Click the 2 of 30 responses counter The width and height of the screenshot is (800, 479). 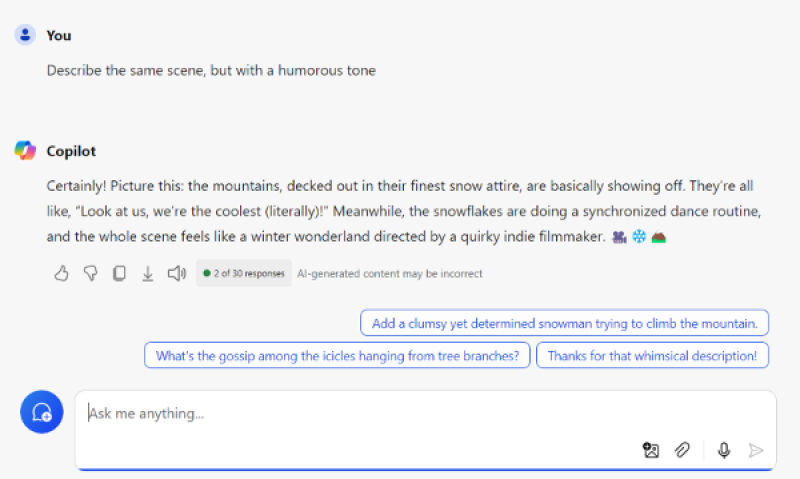pos(244,273)
